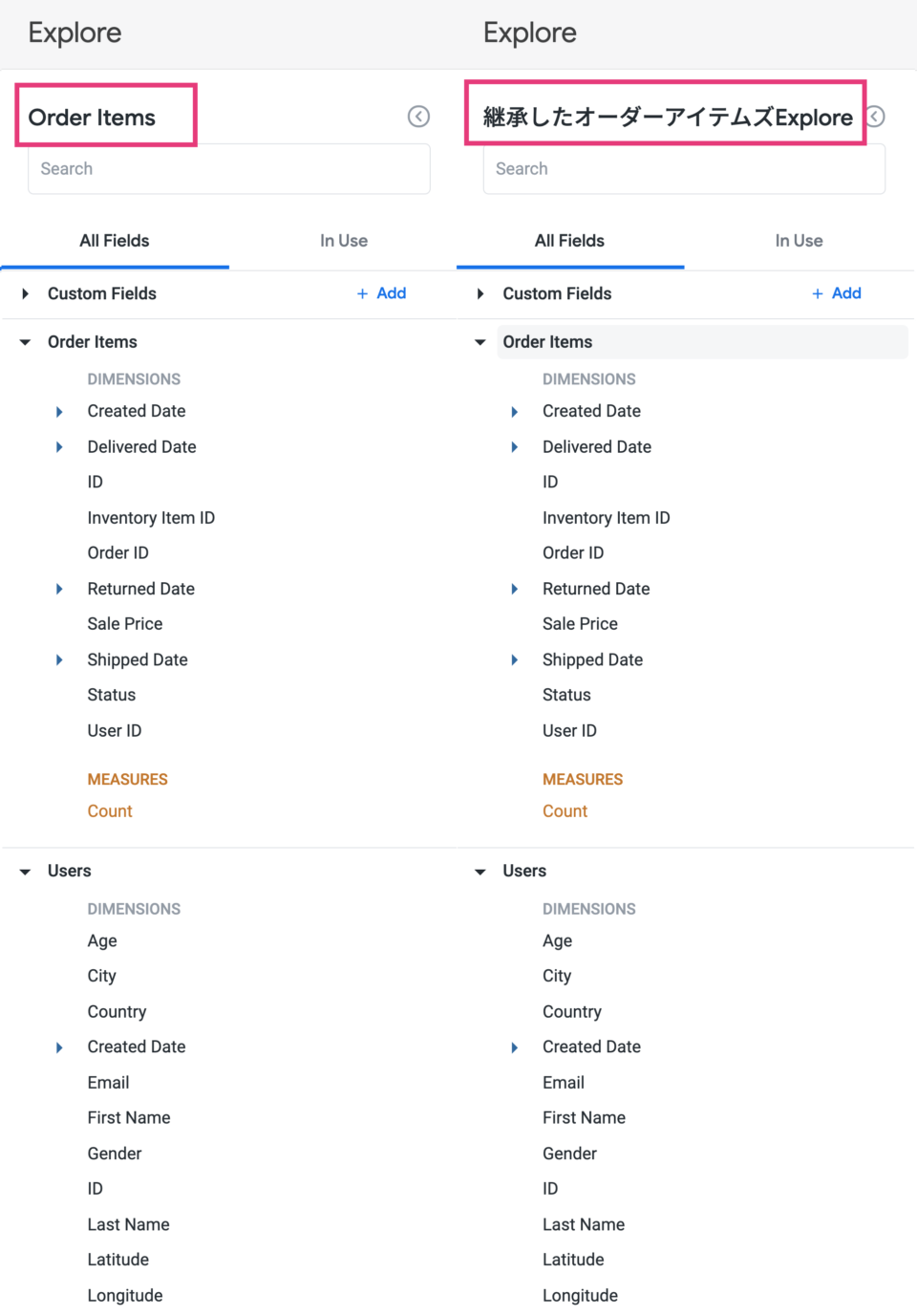Expand Created Date in left Order Items

pos(59,412)
